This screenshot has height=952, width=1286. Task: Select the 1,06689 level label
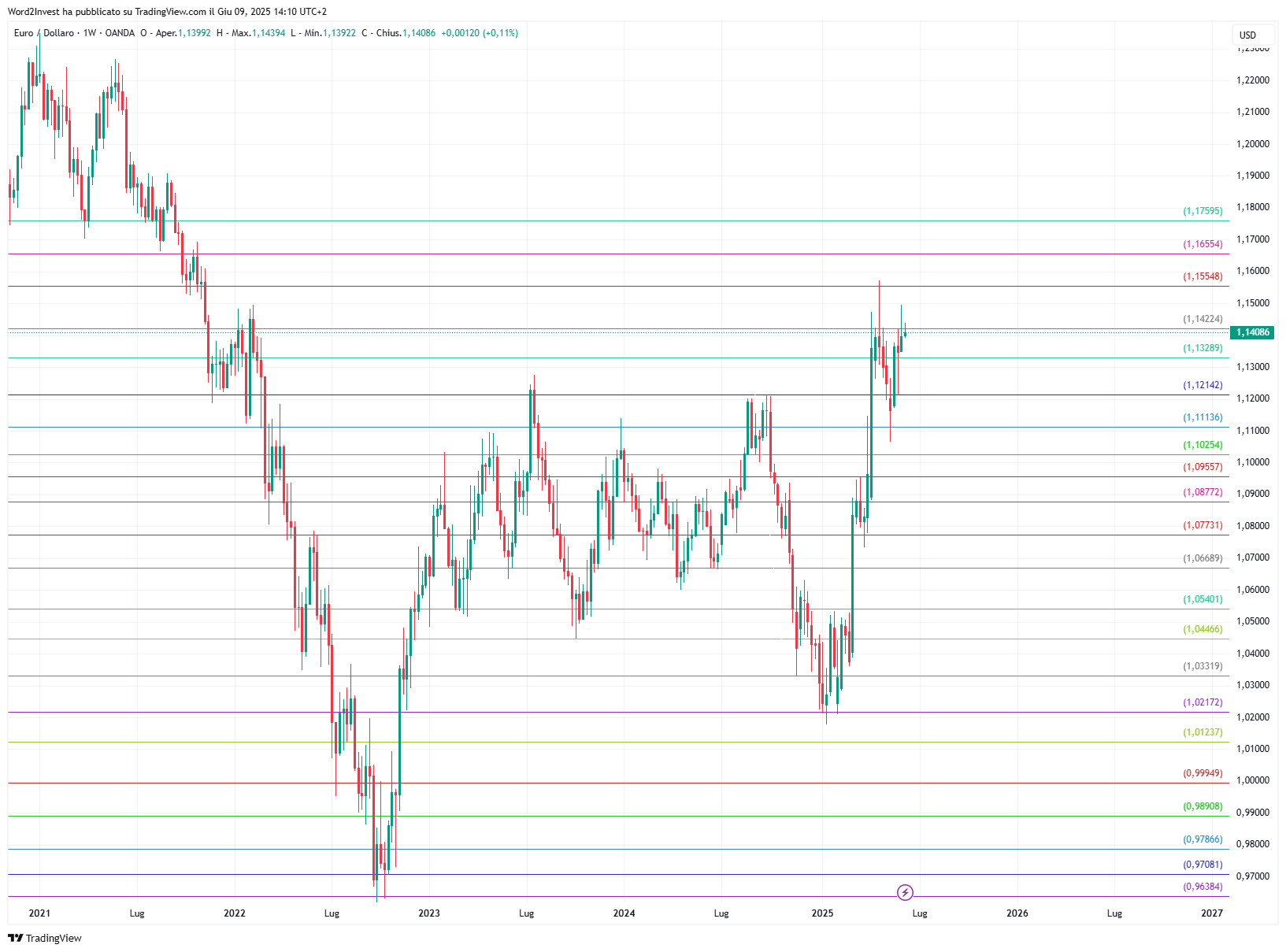coord(1203,558)
